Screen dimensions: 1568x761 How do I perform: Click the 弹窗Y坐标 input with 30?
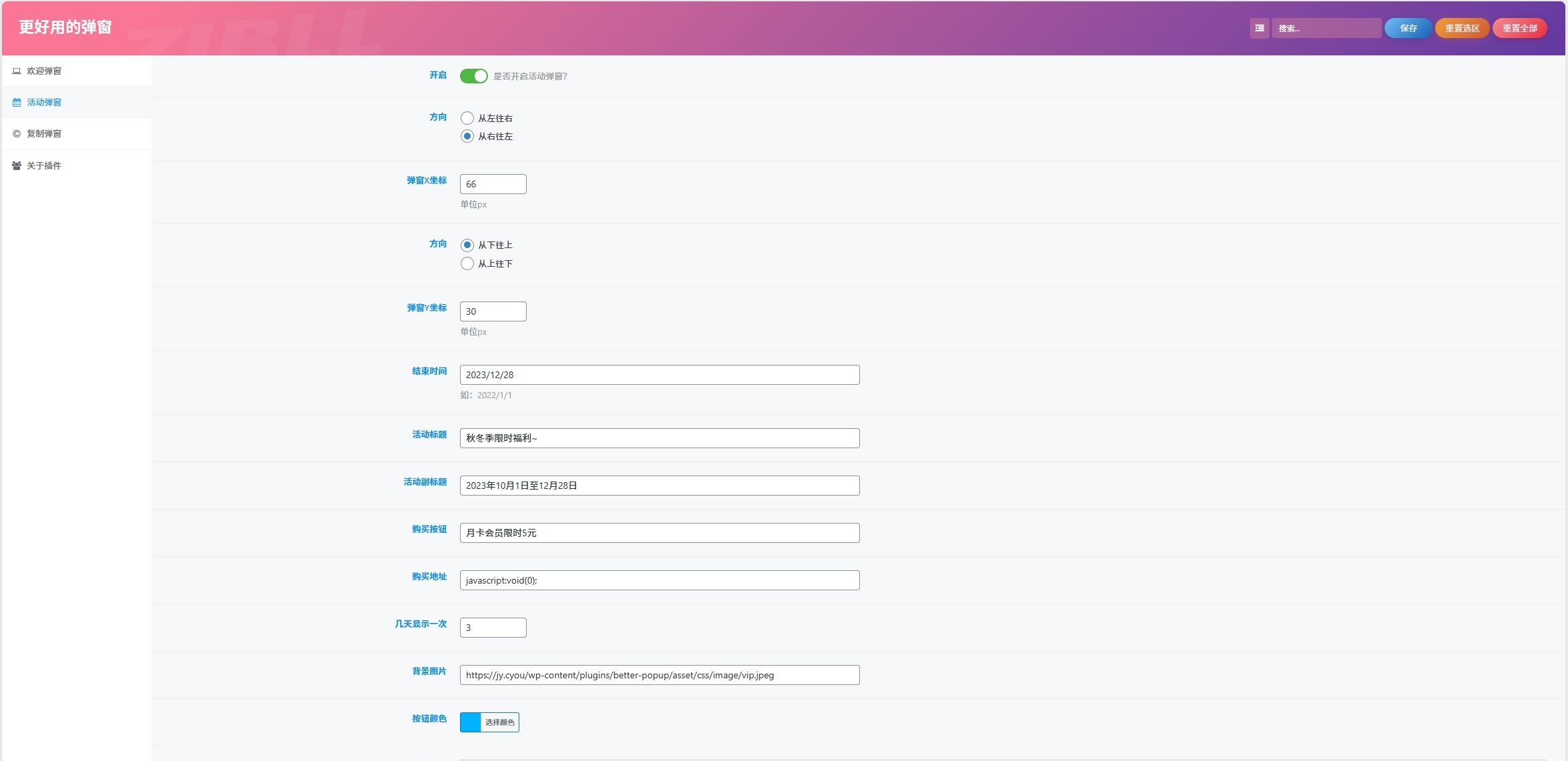tap(493, 311)
